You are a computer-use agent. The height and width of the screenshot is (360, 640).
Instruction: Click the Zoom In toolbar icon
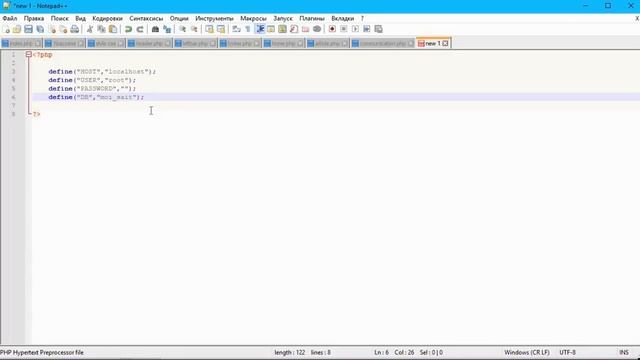tap(182, 29)
